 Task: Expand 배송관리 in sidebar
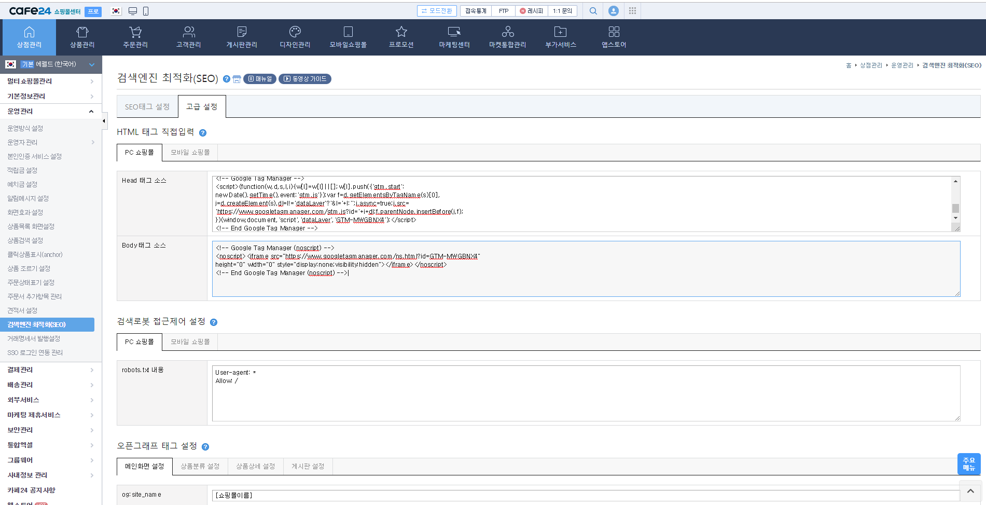(49, 385)
